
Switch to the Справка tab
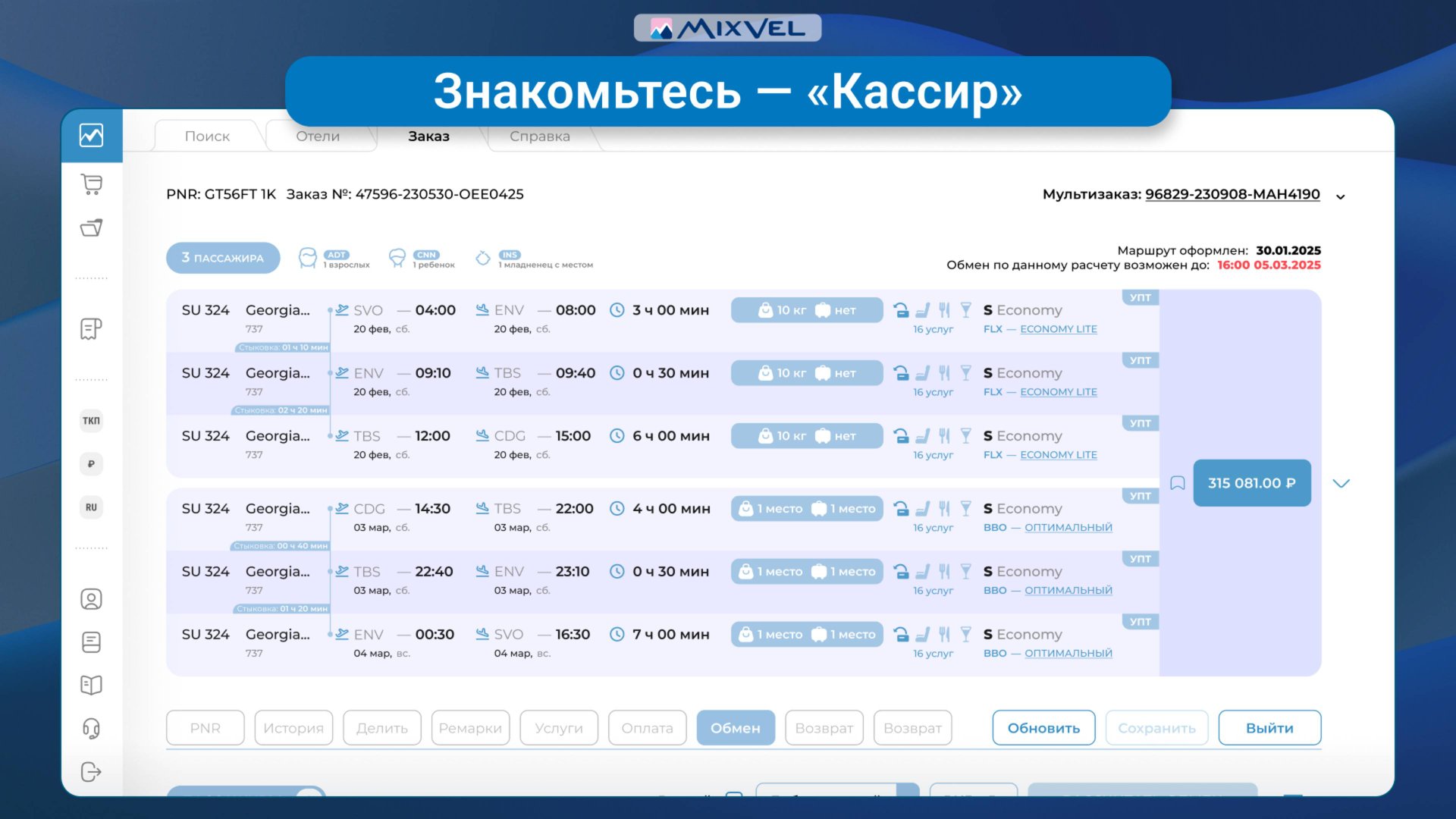(x=539, y=136)
